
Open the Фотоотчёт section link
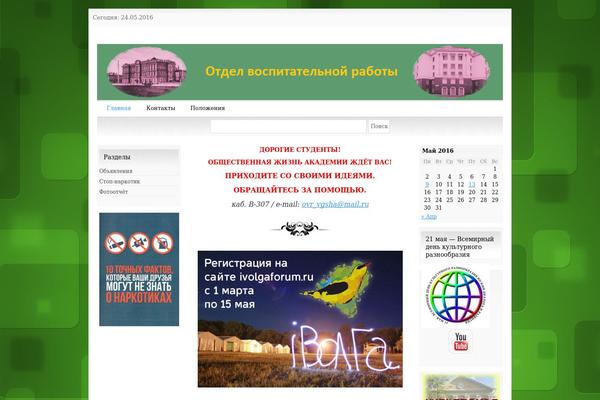(113, 192)
